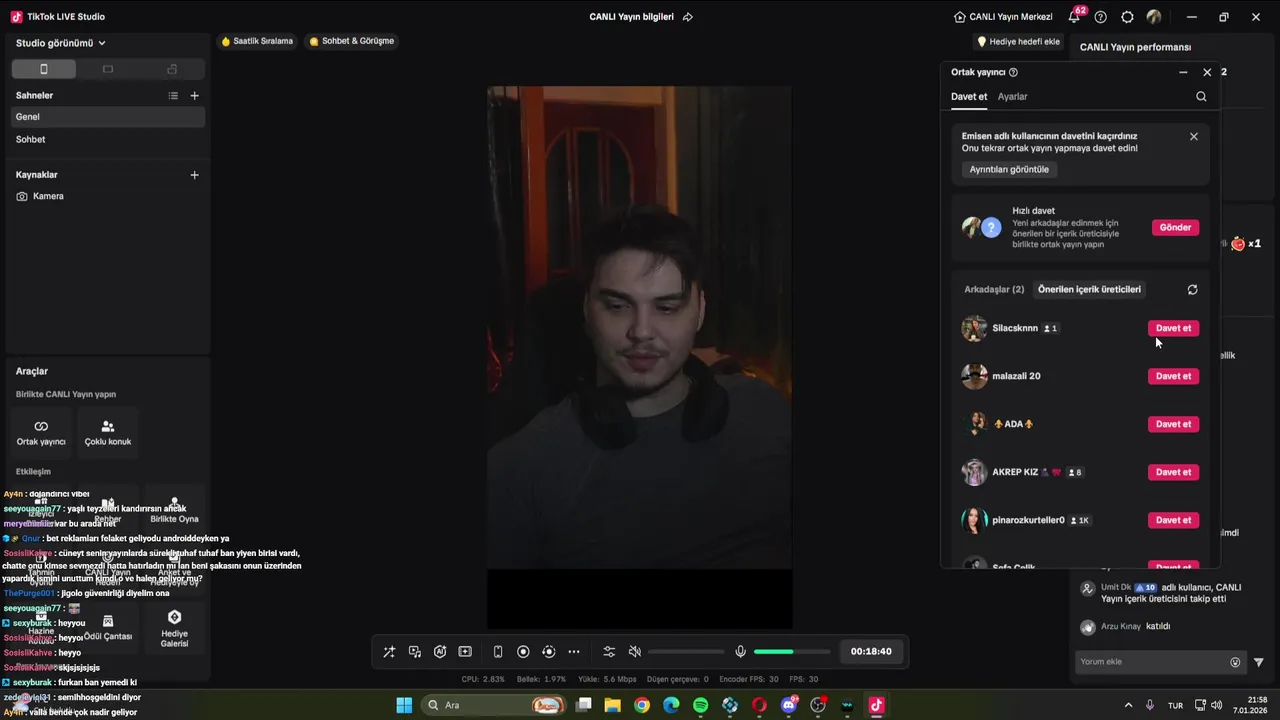Select the Genel scene

[x=107, y=117]
